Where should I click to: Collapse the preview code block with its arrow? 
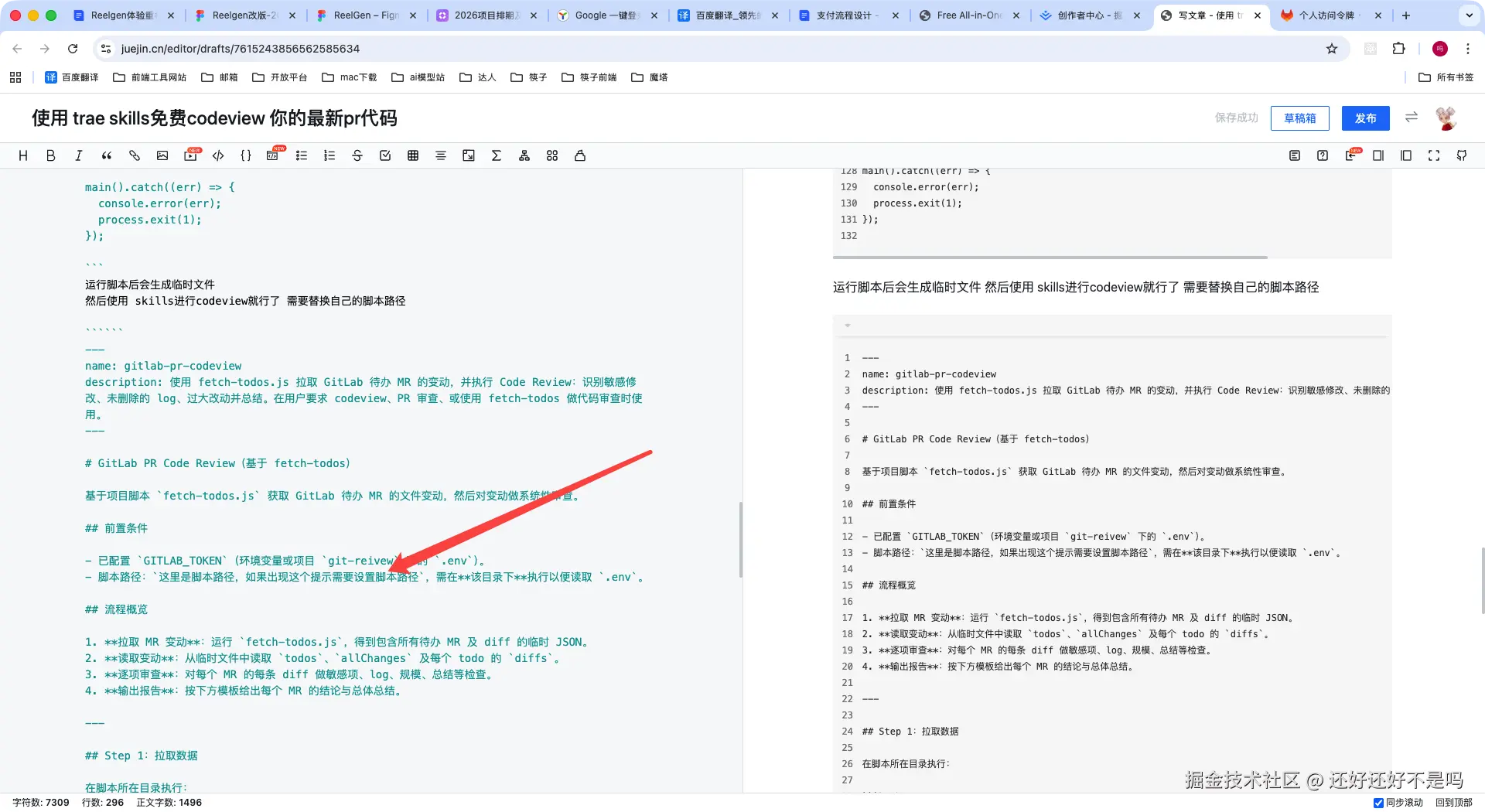coord(848,326)
